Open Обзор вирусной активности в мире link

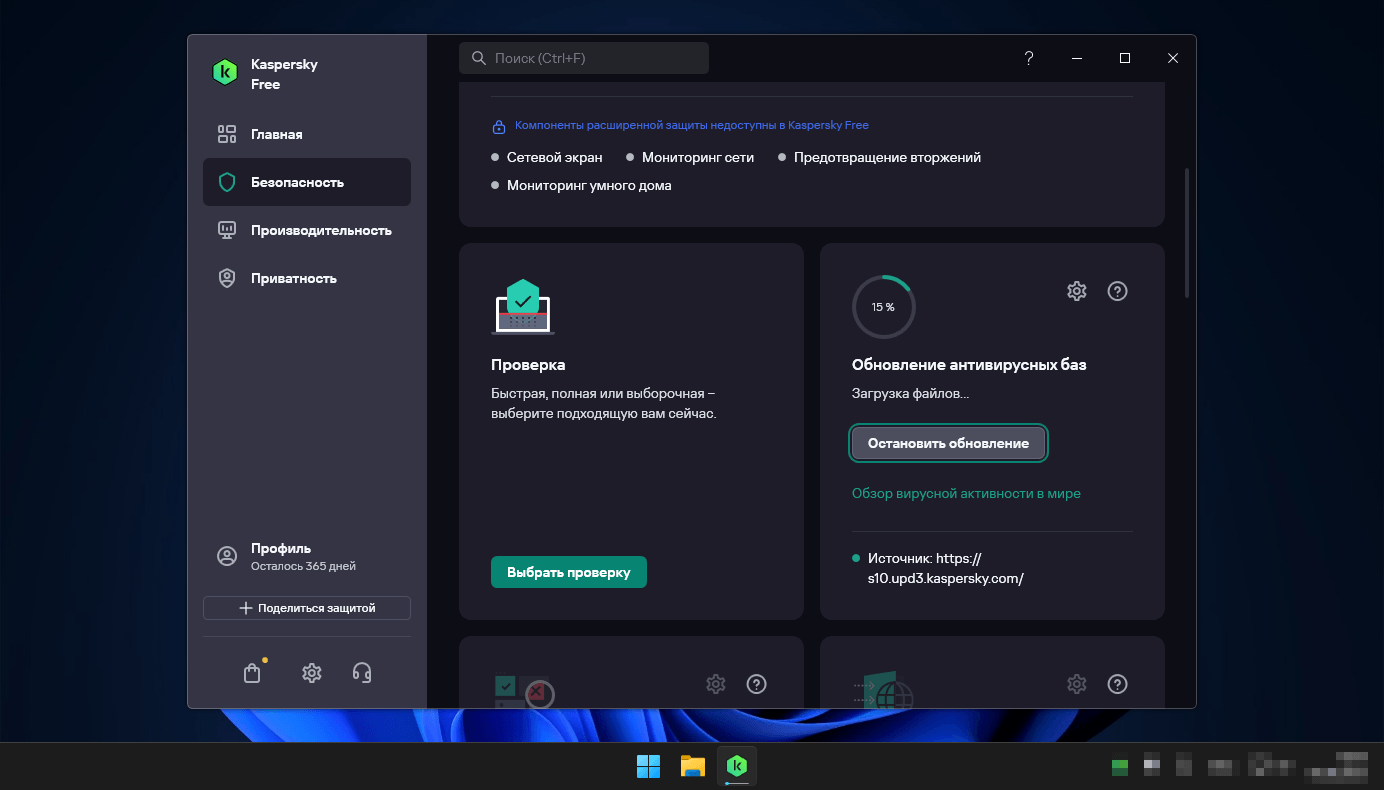point(966,493)
